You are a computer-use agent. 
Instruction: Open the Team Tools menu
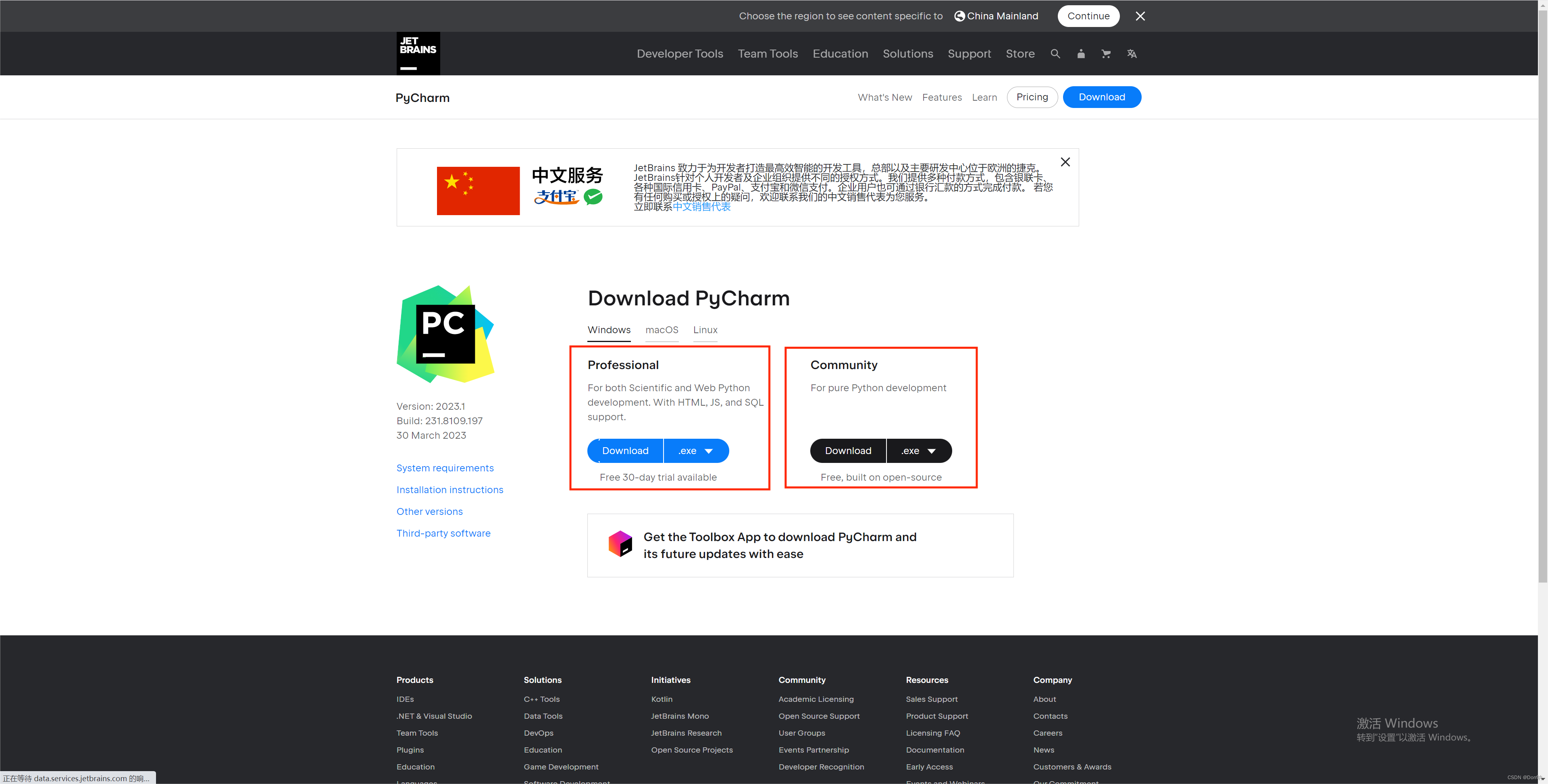point(768,54)
